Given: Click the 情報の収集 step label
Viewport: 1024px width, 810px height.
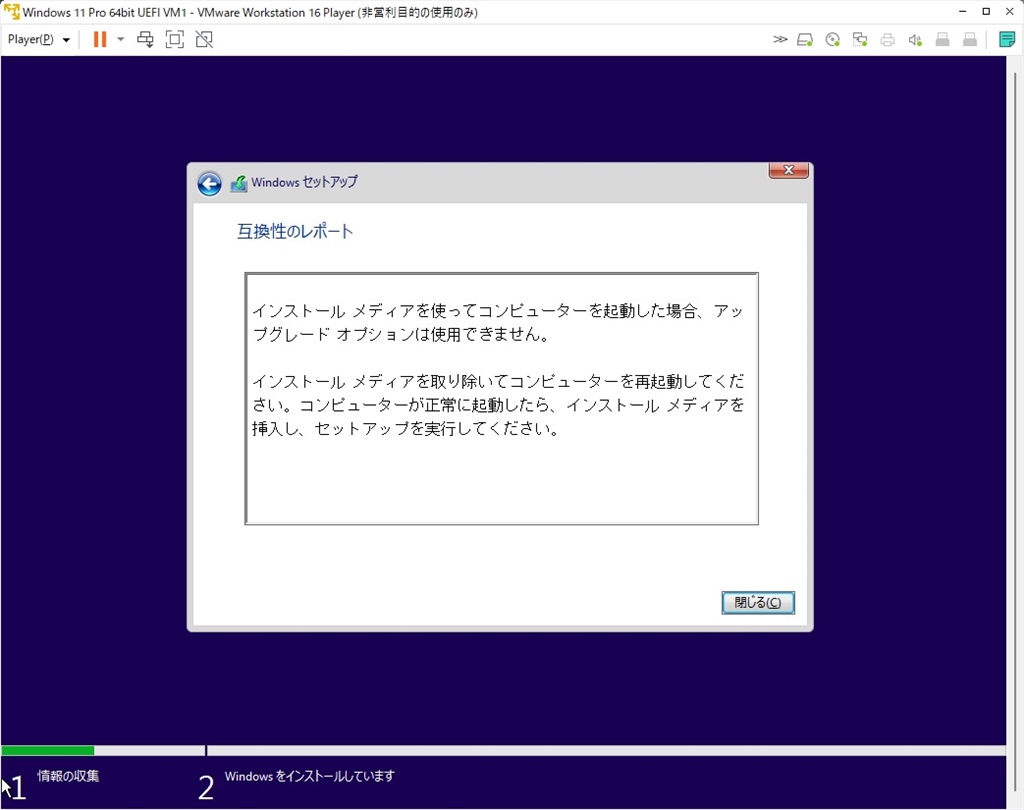Looking at the screenshot, I should click(68, 776).
